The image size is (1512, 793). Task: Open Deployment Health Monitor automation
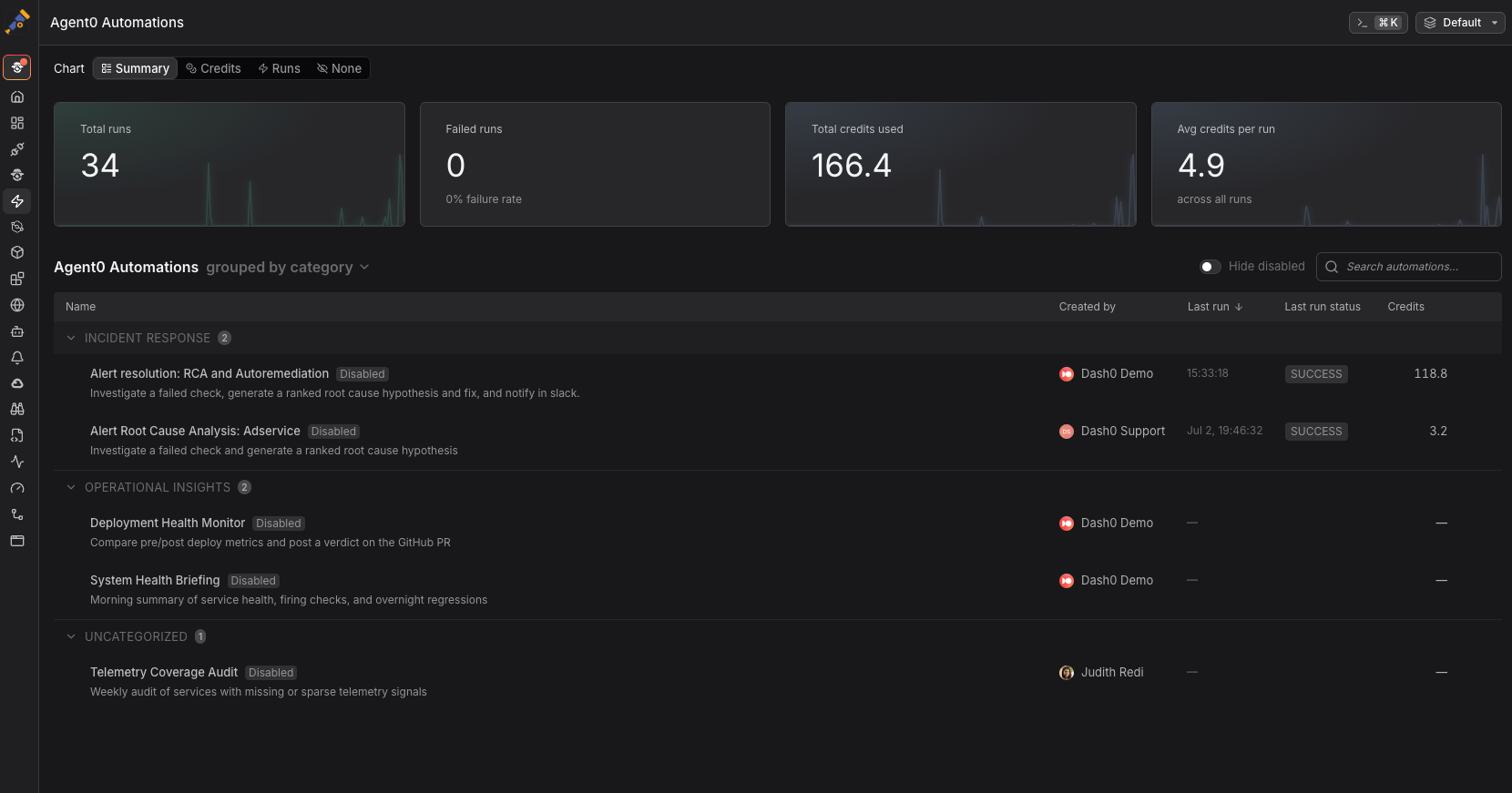168,523
